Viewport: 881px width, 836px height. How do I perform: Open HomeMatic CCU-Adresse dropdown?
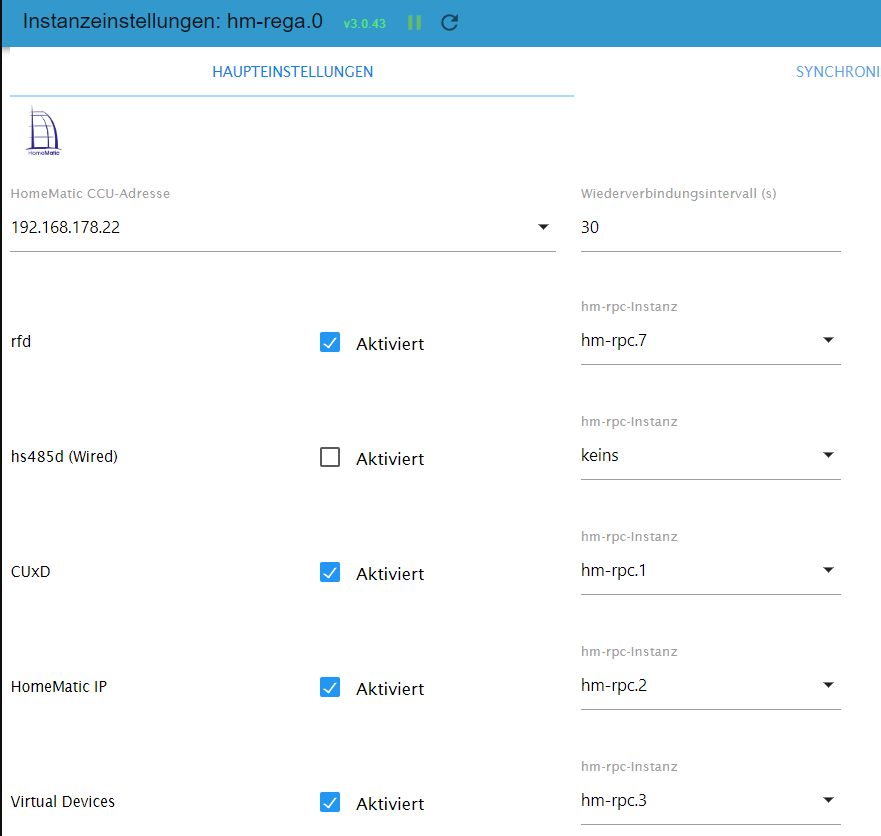(283, 227)
